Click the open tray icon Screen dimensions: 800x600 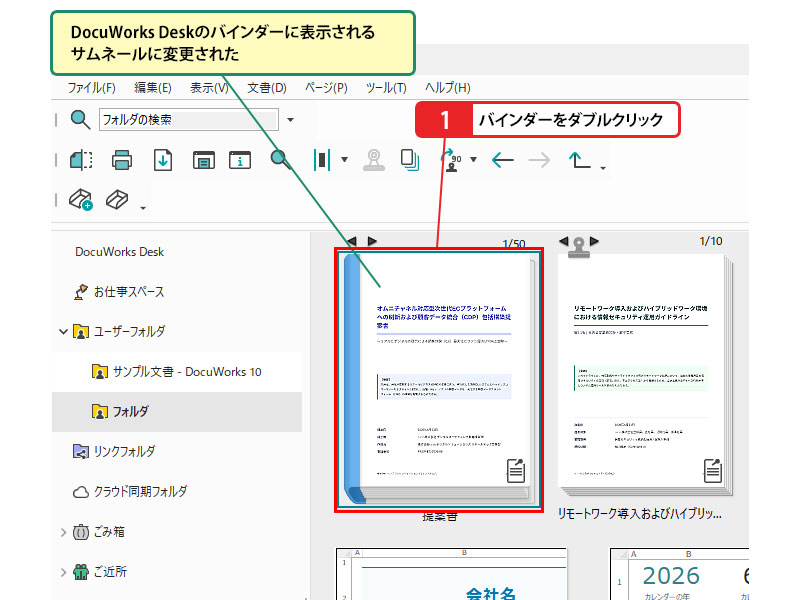tap(117, 199)
